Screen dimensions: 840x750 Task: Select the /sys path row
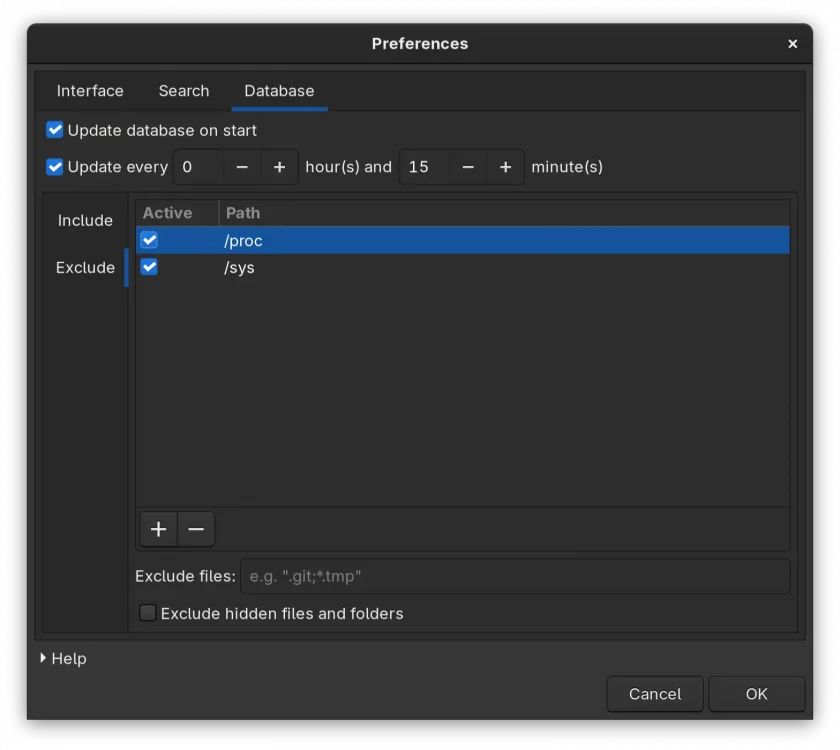click(x=462, y=267)
